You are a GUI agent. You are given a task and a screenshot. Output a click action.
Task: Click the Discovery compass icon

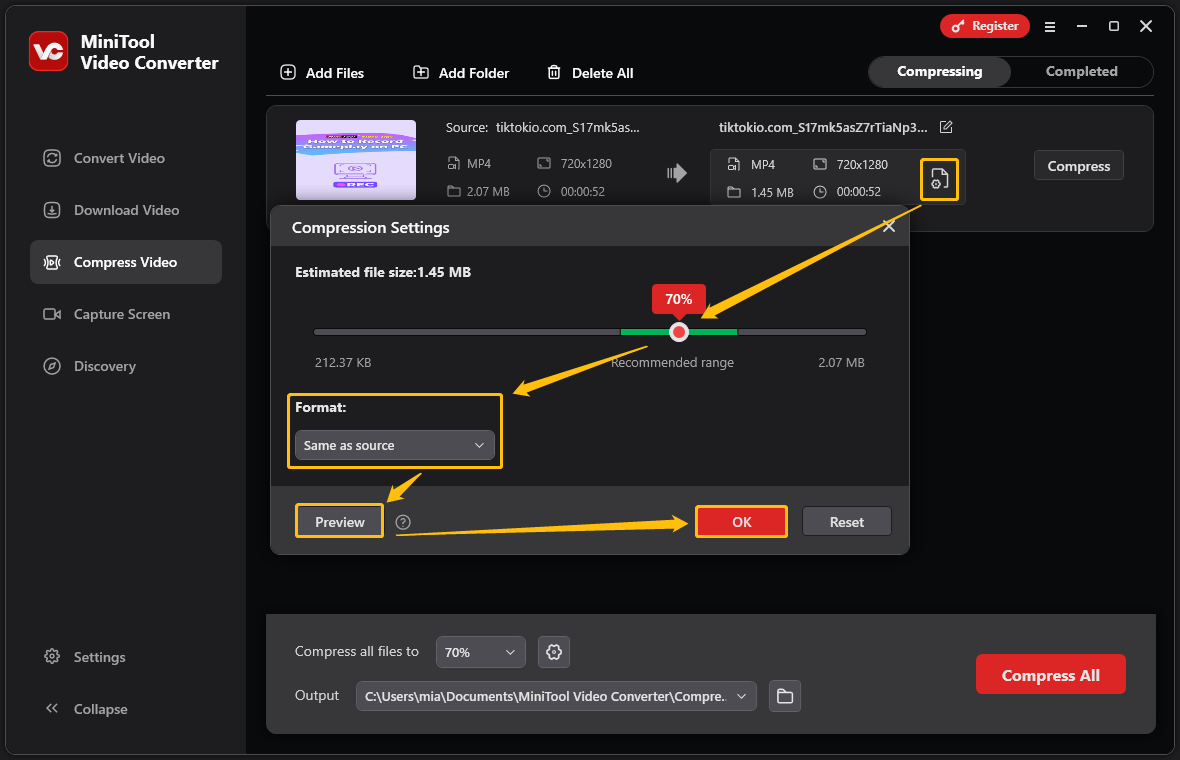click(52, 366)
